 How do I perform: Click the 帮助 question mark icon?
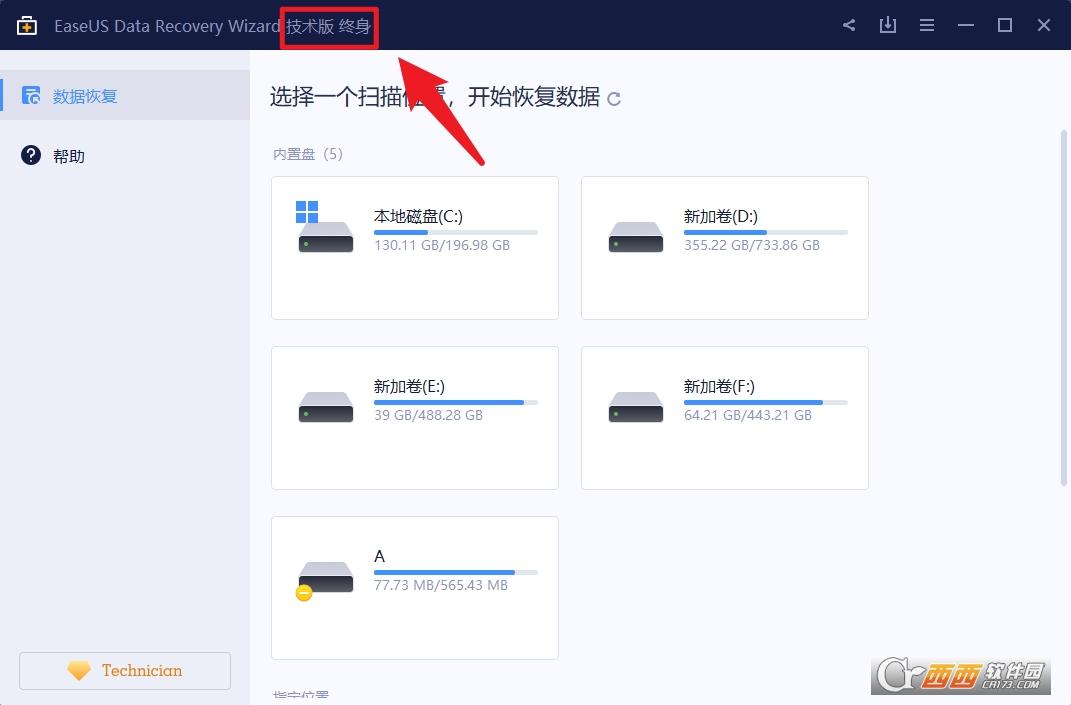pos(31,155)
